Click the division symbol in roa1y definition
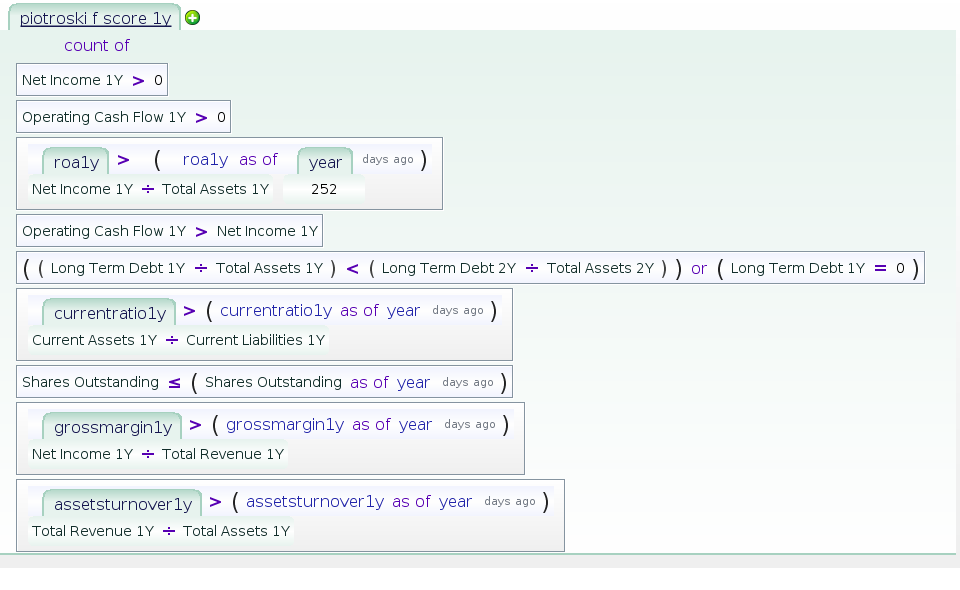960x590 pixels. click(148, 189)
